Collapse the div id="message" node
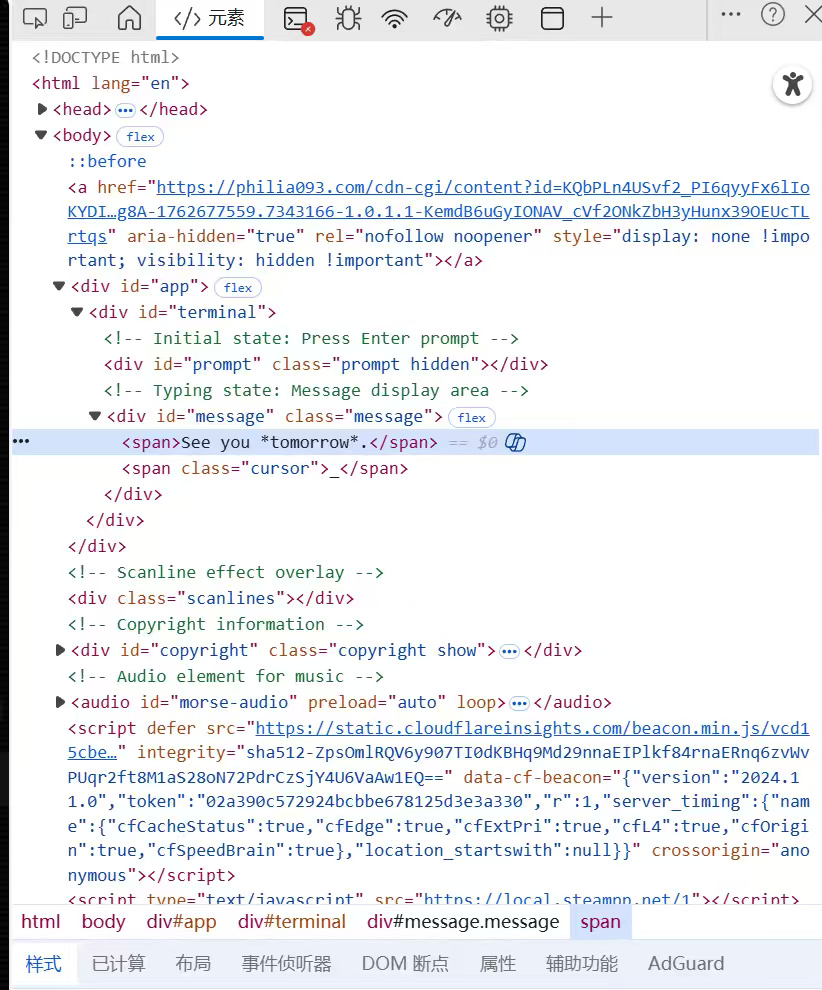The width and height of the screenshot is (822, 990). [95, 416]
